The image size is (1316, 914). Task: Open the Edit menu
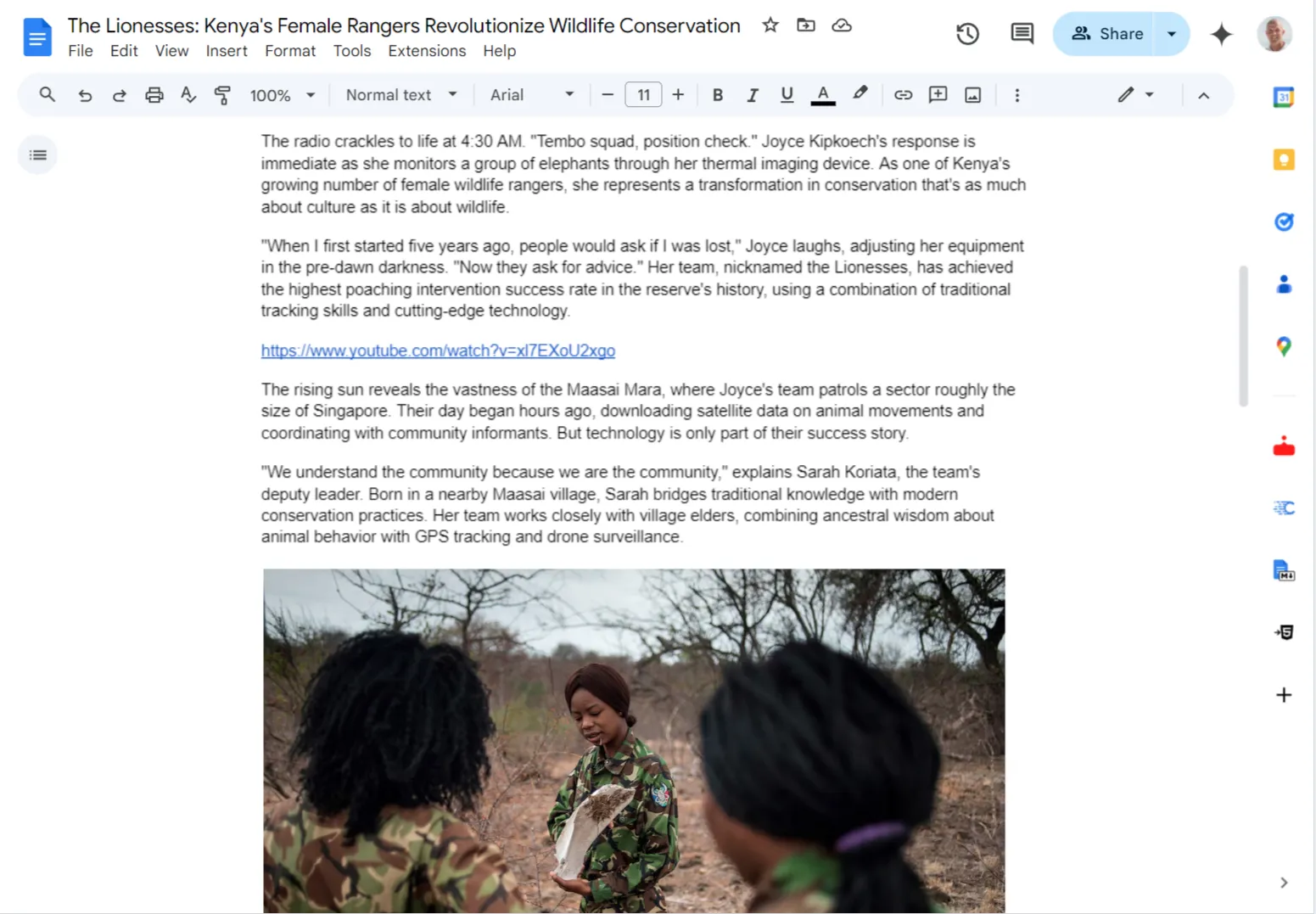pyautogui.click(x=124, y=51)
